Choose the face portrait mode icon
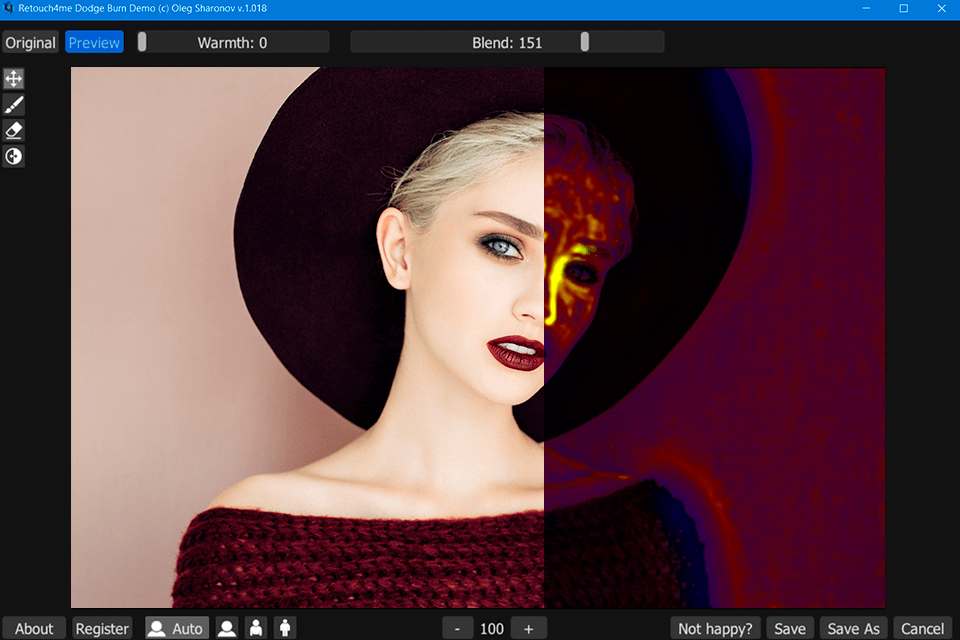Screen dimensions: 960x640 [x=227, y=628]
